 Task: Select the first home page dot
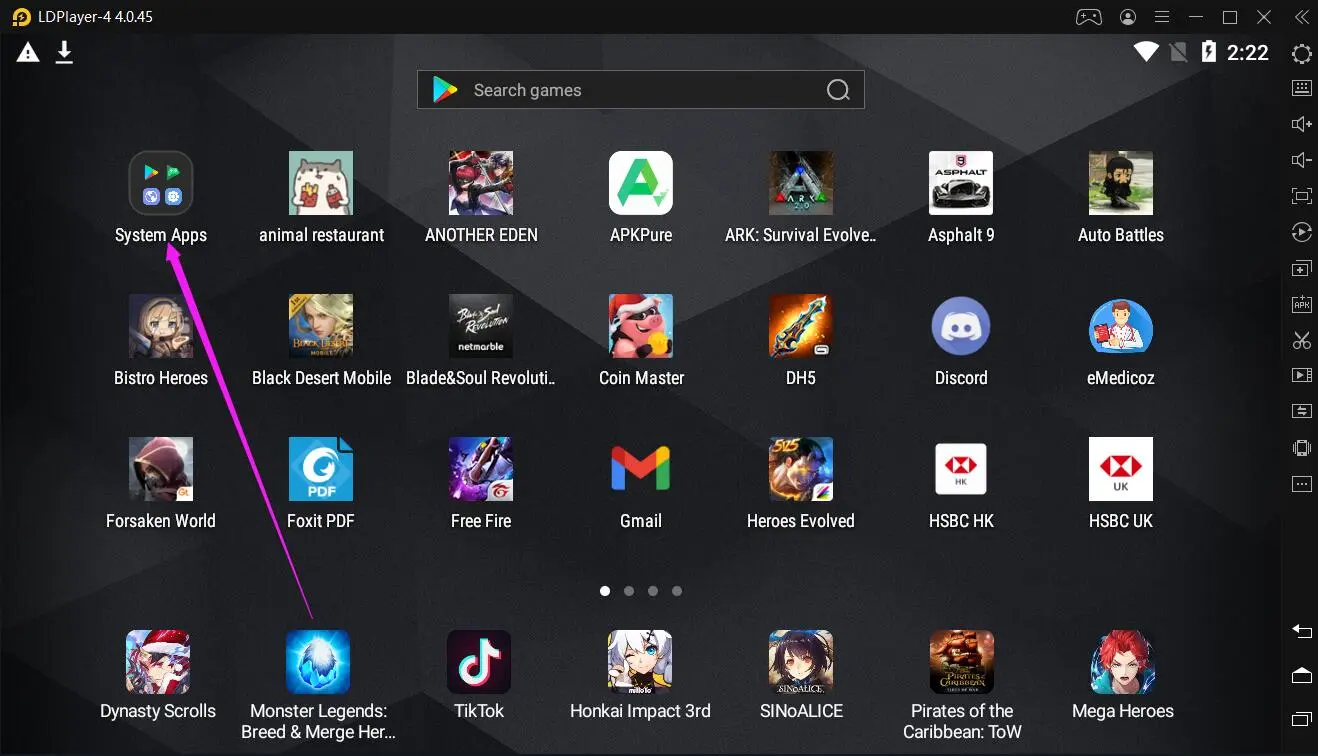tap(605, 591)
